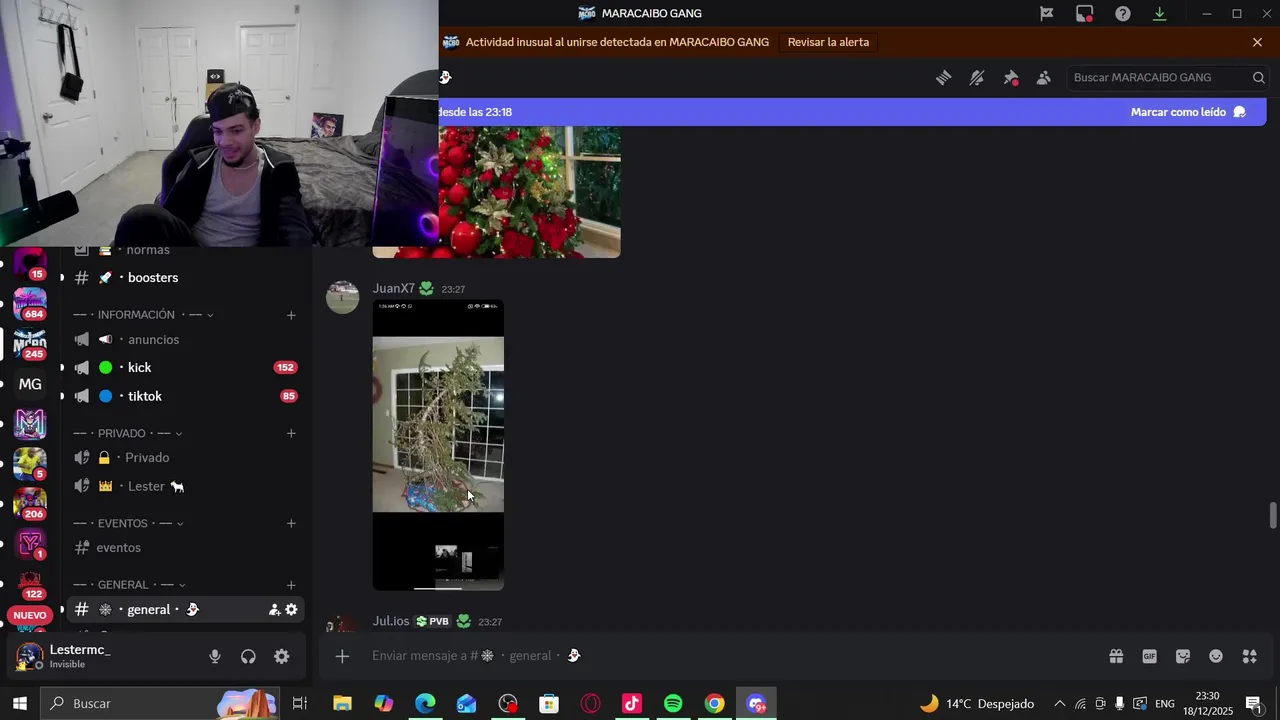Open the edit channel gear on general
Screen dimensions: 1280x720
click(x=291, y=610)
